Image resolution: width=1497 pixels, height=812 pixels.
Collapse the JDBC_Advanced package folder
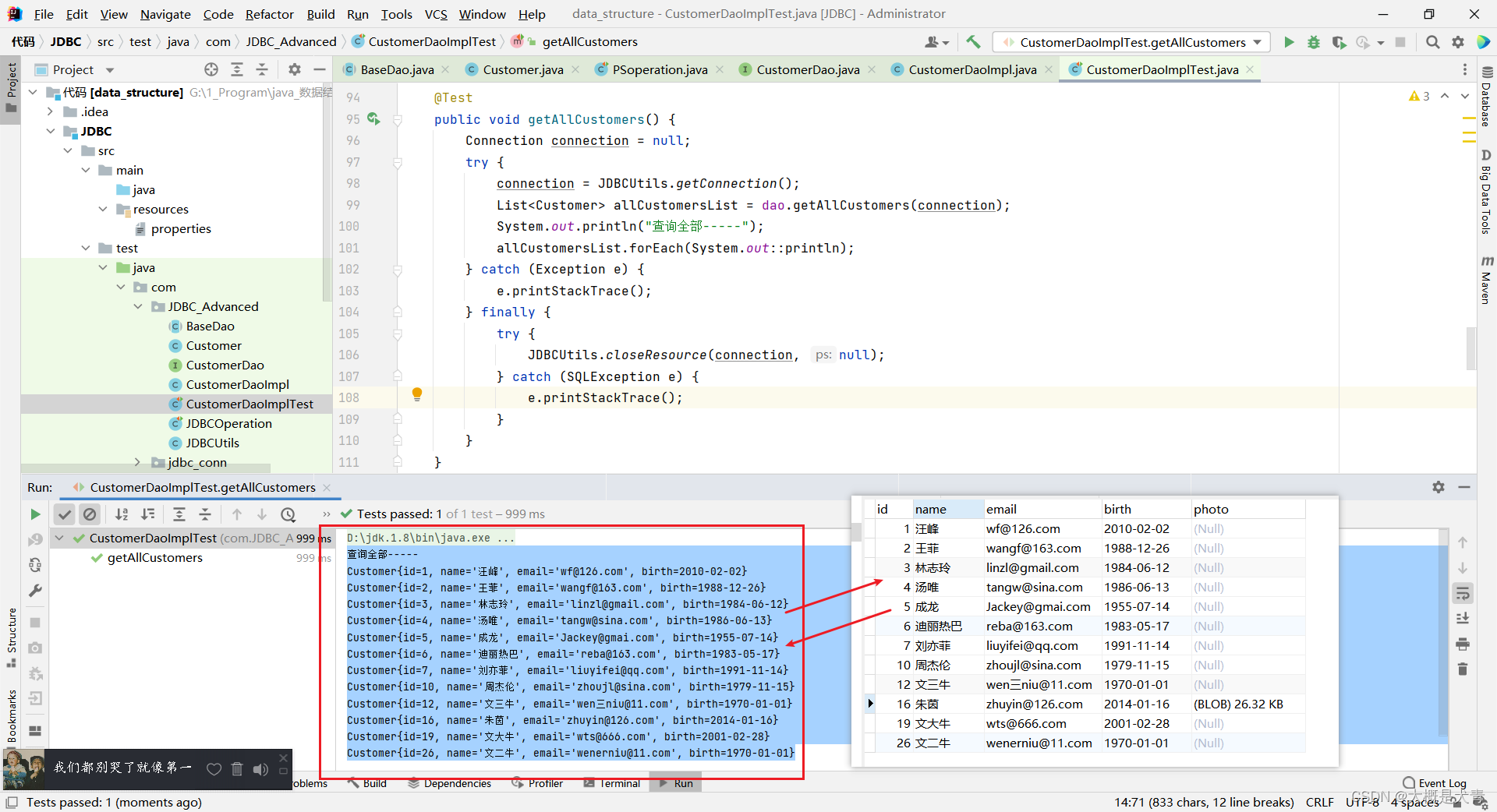tap(138, 307)
